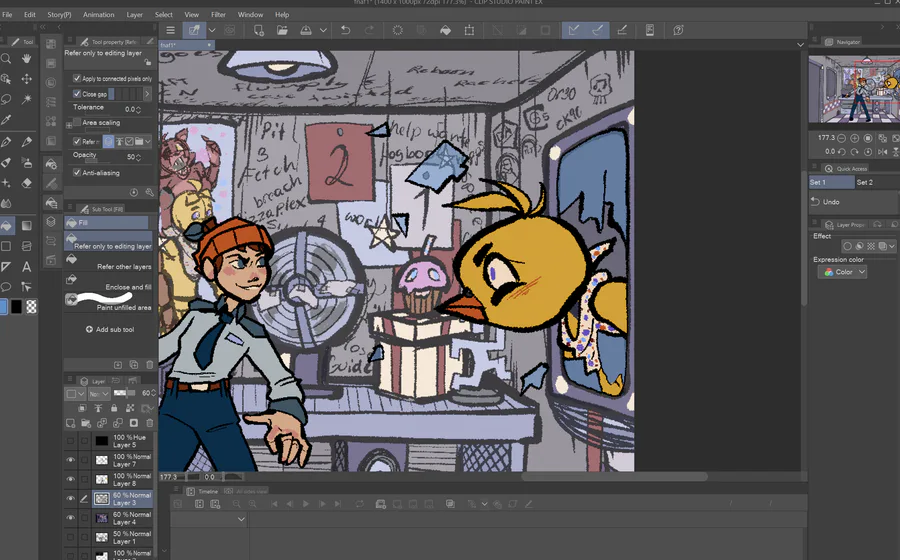900x560 pixels.
Task: Select the Hand move tool
Action: pos(26,59)
